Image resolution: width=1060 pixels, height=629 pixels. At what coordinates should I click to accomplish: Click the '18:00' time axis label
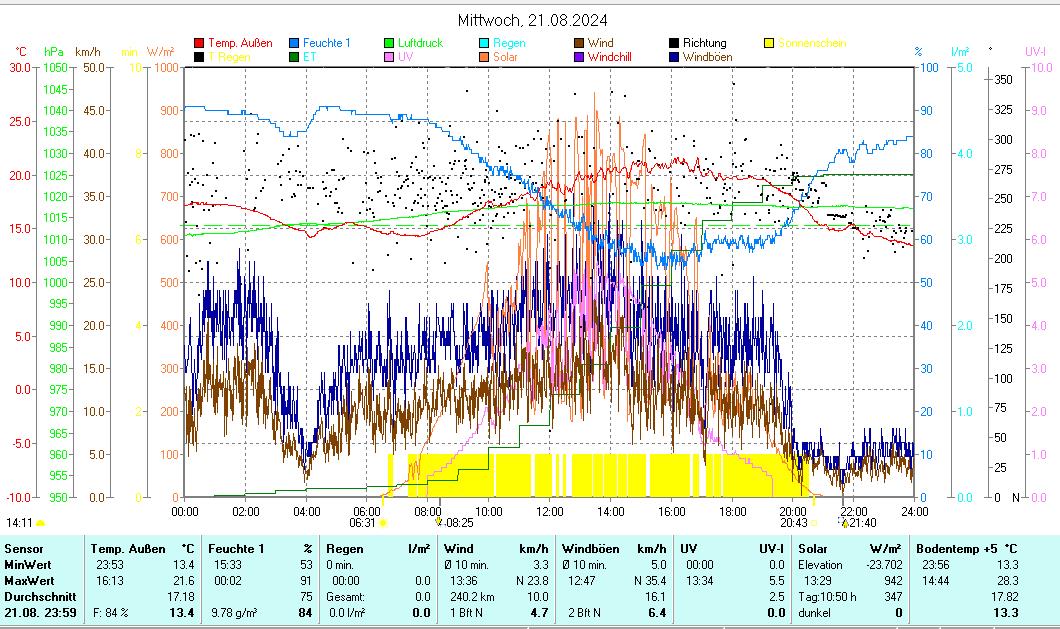pyautogui.click(x=732, y=512)
